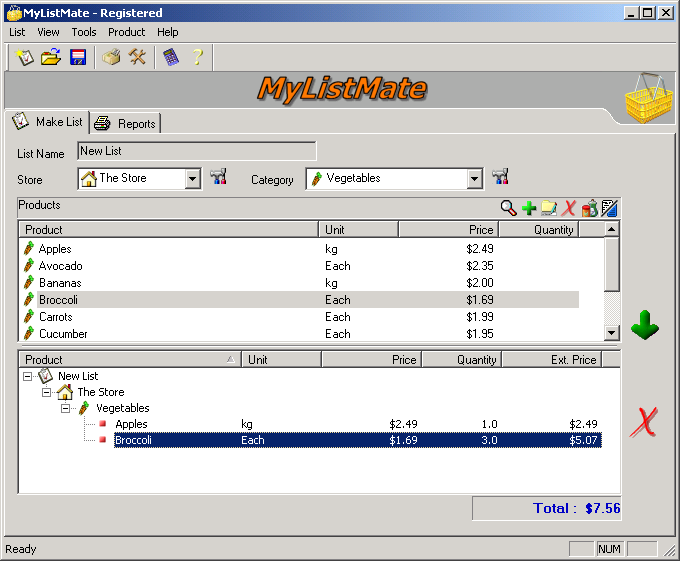The width and height of the screenshot is (680, 561).
Task: Click the lower Unit column header
Action: tap(281, 359)
